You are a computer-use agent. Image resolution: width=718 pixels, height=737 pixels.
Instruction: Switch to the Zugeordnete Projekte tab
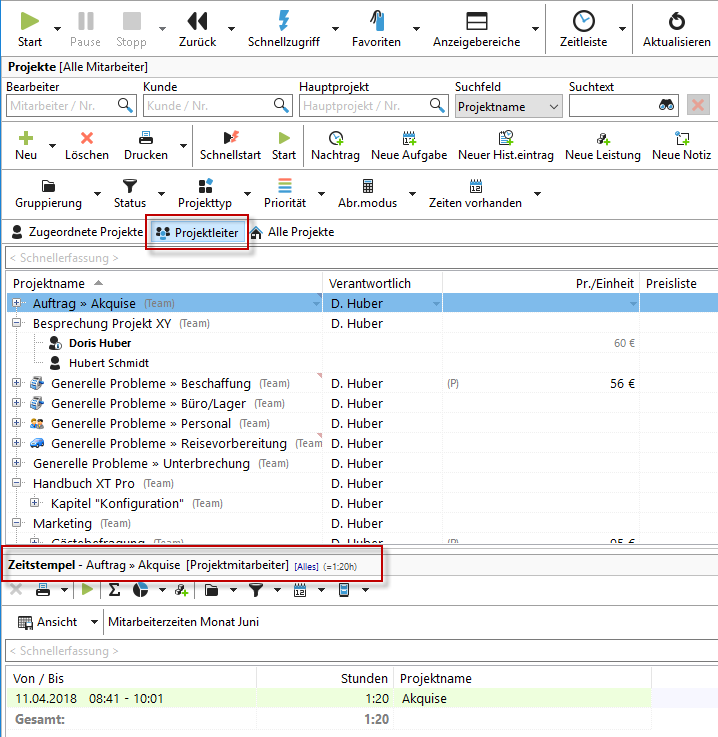pyautogui.click(x=77, y=232)
